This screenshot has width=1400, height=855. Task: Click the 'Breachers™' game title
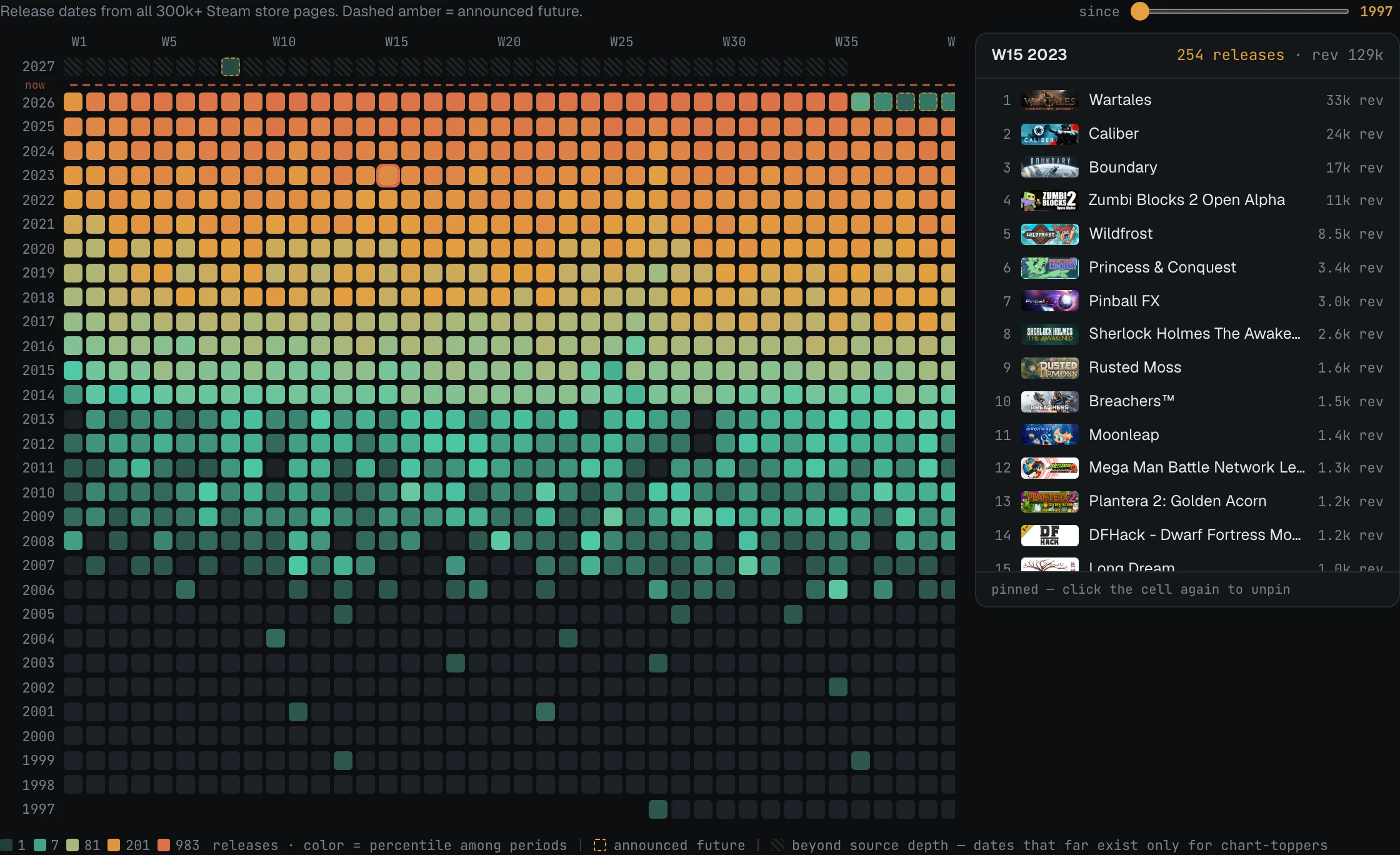pyautogui.click(x=1131, y=401)
